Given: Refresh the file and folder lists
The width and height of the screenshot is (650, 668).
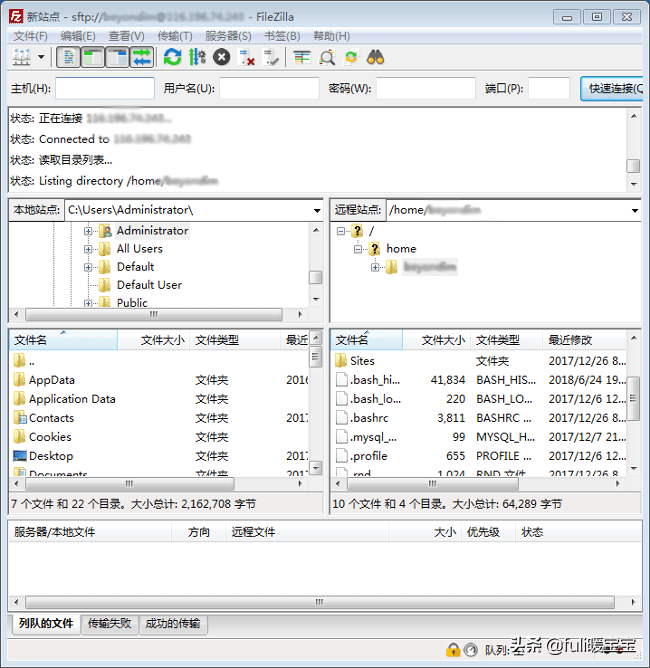Looking at the screenshot, I should tap(172, 57).
